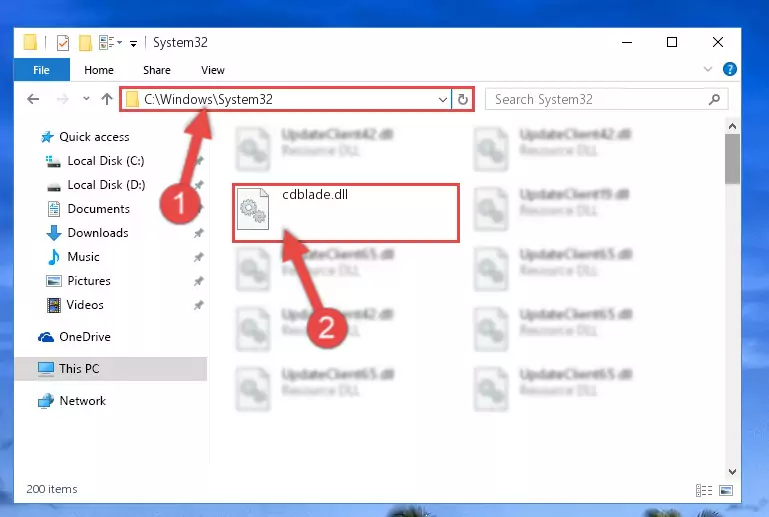Screen dimensions: 769x517
Task: Open Music in the sidebar
Action: pos(83,257)
